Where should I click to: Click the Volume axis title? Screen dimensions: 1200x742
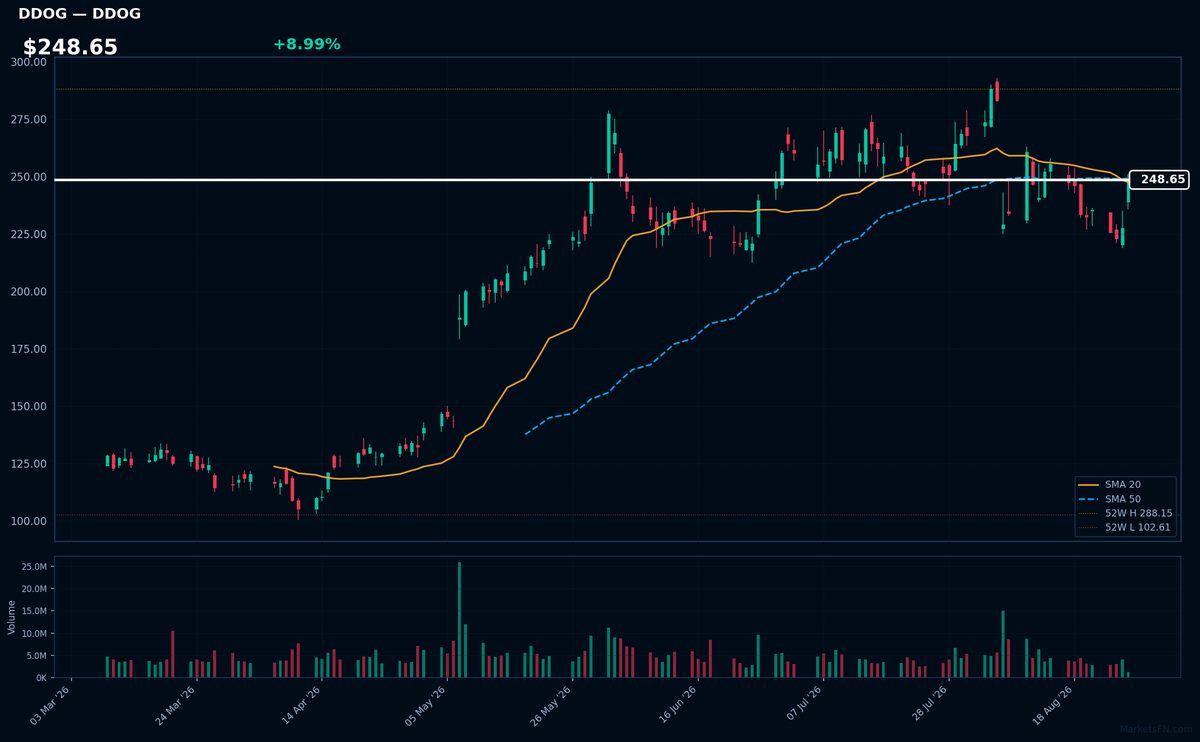(12, 617)
